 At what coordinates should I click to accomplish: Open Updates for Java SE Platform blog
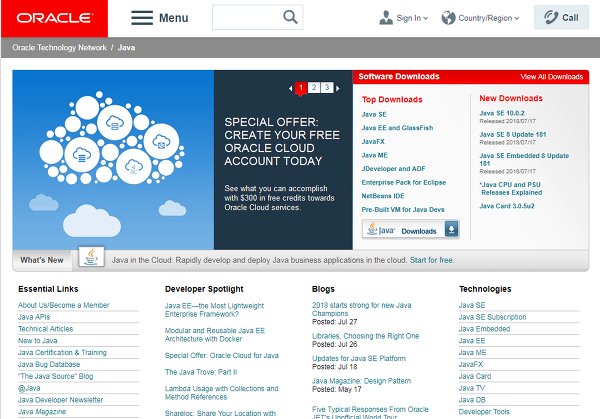coord(359,359)
